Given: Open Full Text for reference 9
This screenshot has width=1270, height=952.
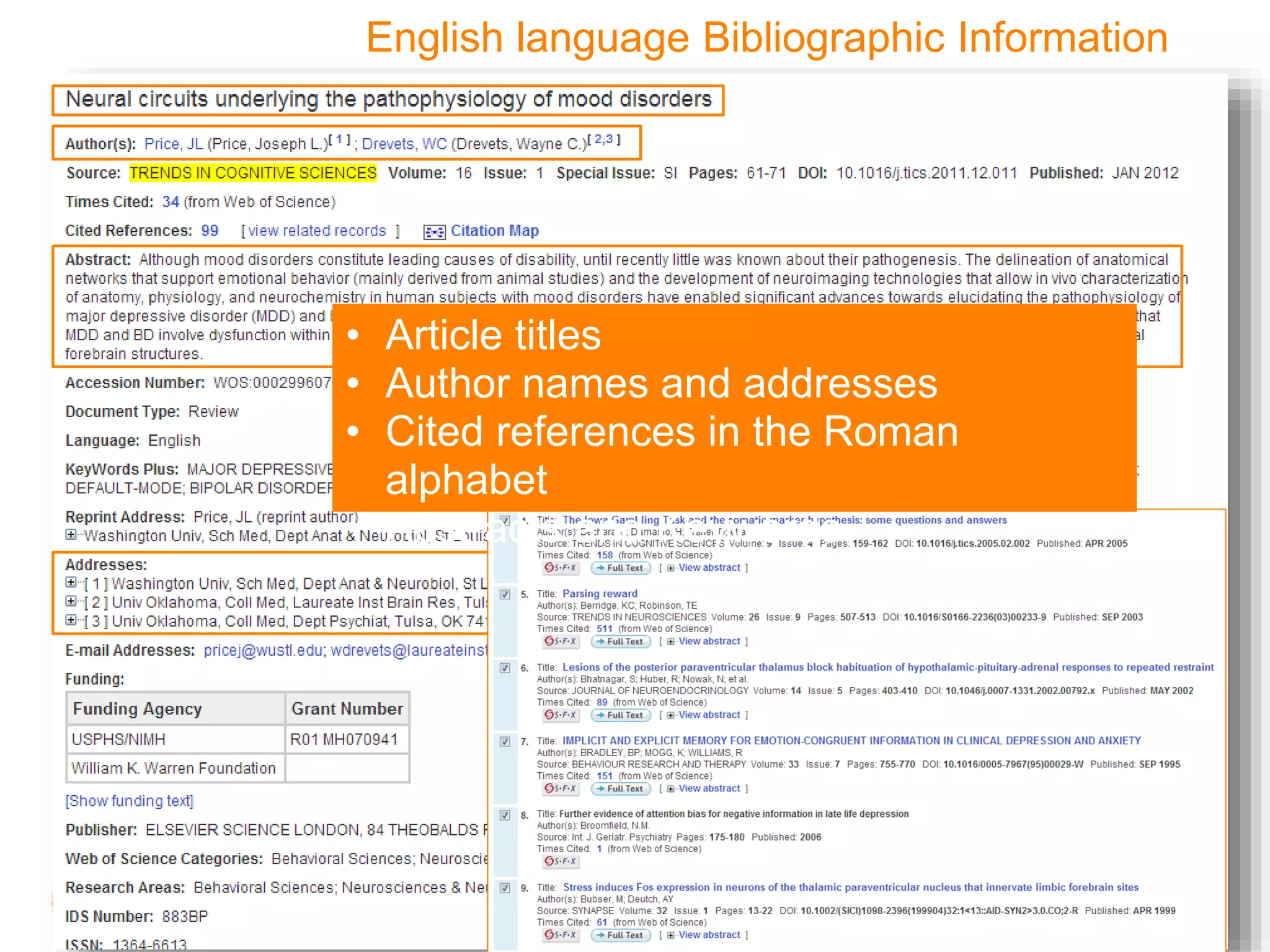Looking at the screenshot, I should pyautogui.click(x=621, y=935).
